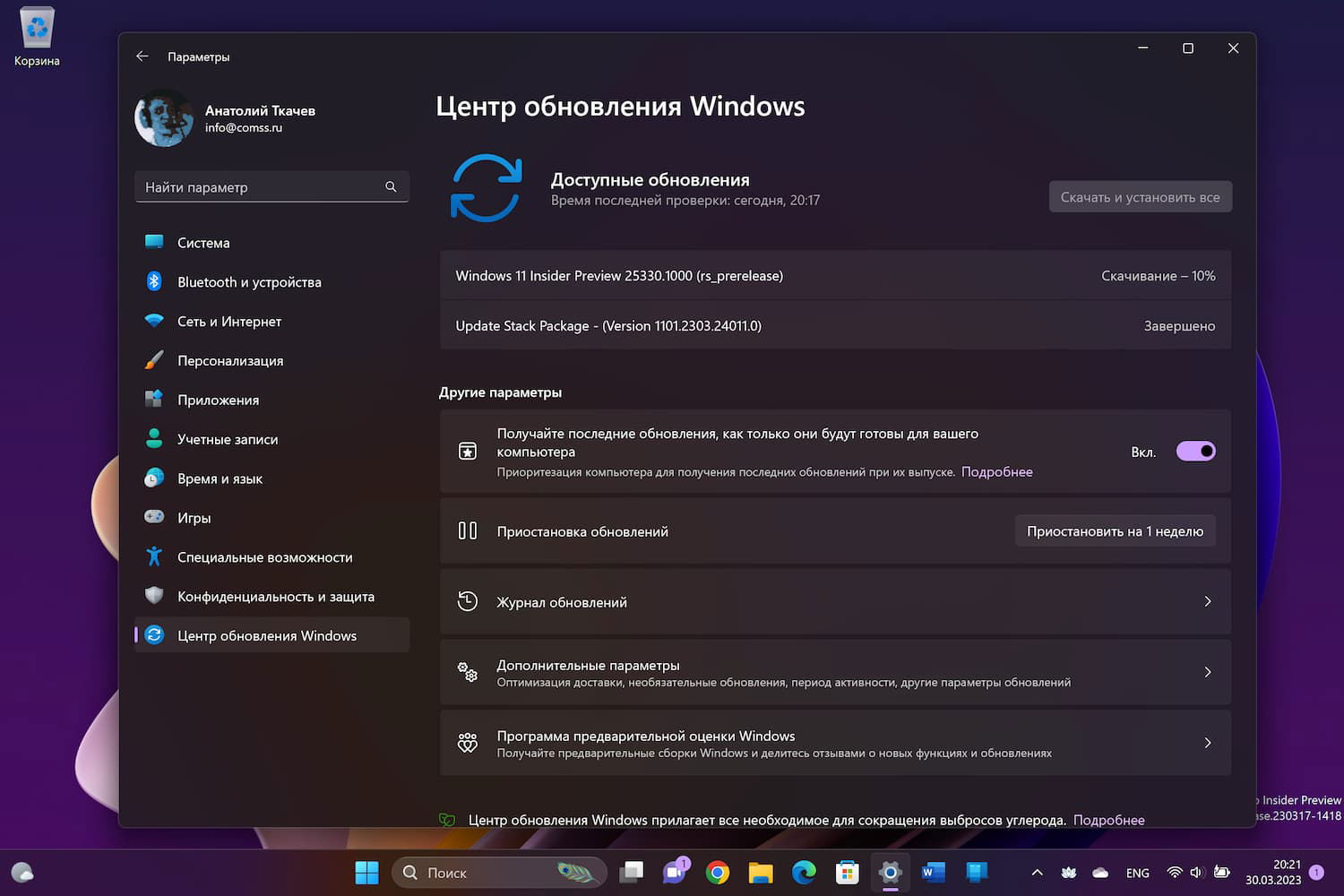Open Игры settings
The image size is (1344, 896).
pyautogui.click(x=194, y=517)
